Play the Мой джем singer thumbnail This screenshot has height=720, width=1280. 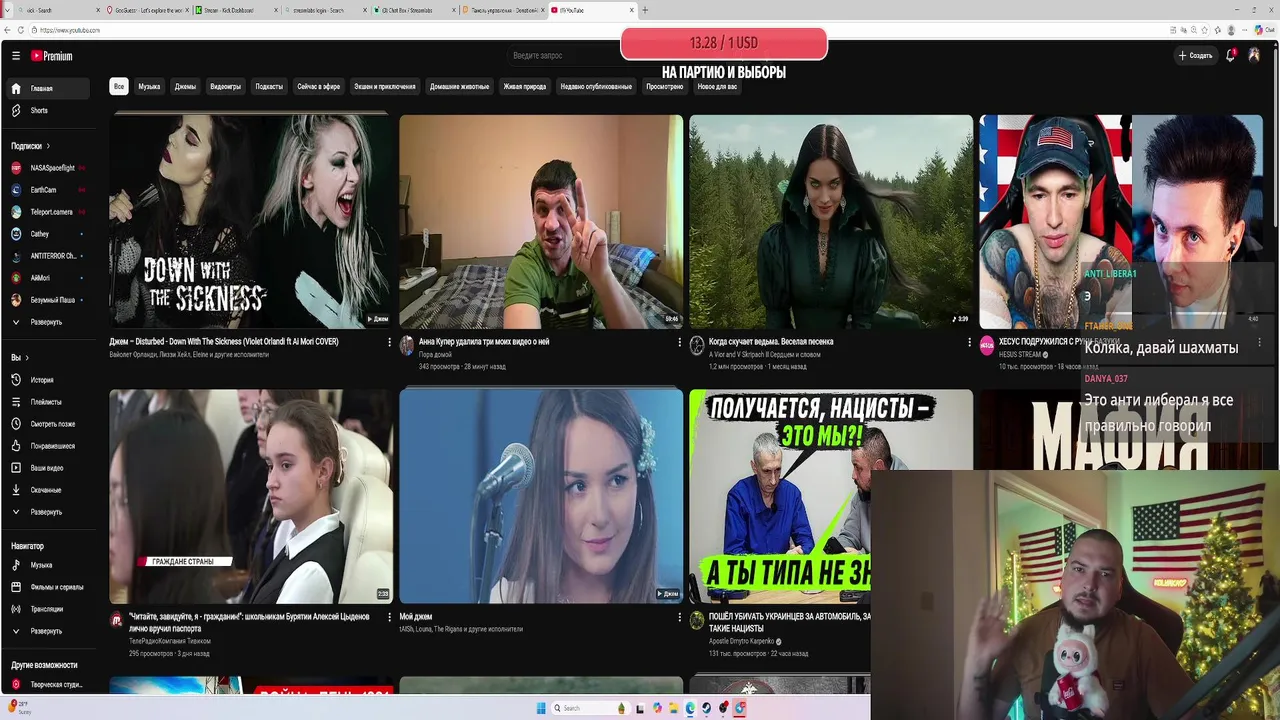(541, 497)
